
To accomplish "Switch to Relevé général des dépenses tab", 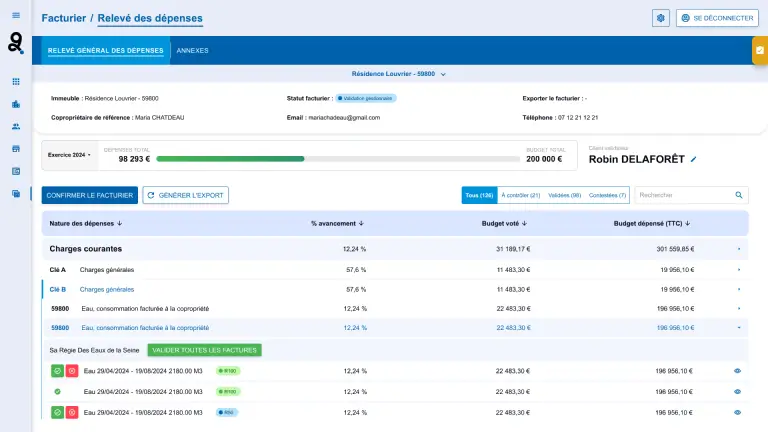I will [105, 50].
